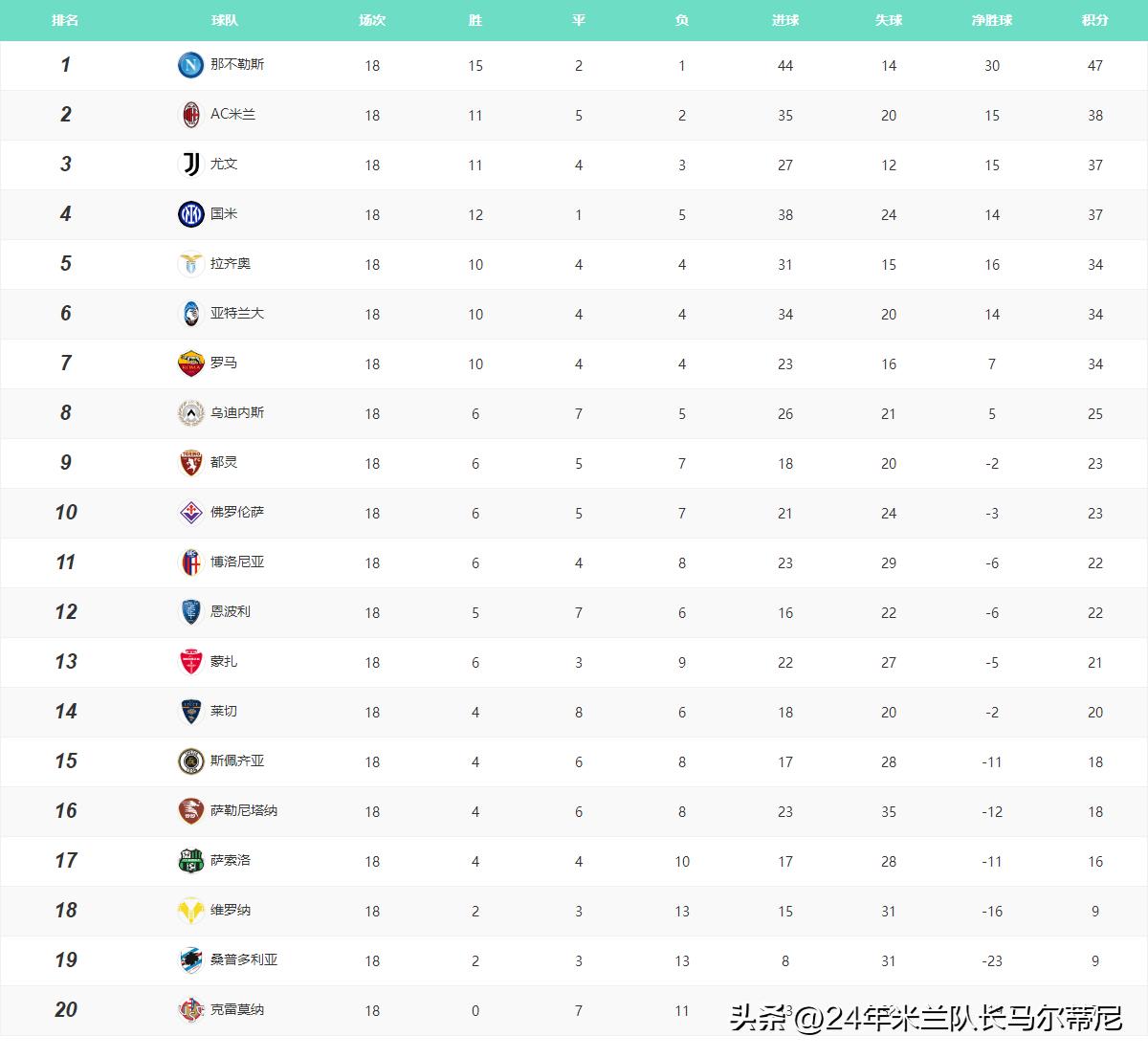The height and width of the screenshot is (1058, 1148).
Task: Click the Inter Milan club badge
Action: tap(190, 214)
